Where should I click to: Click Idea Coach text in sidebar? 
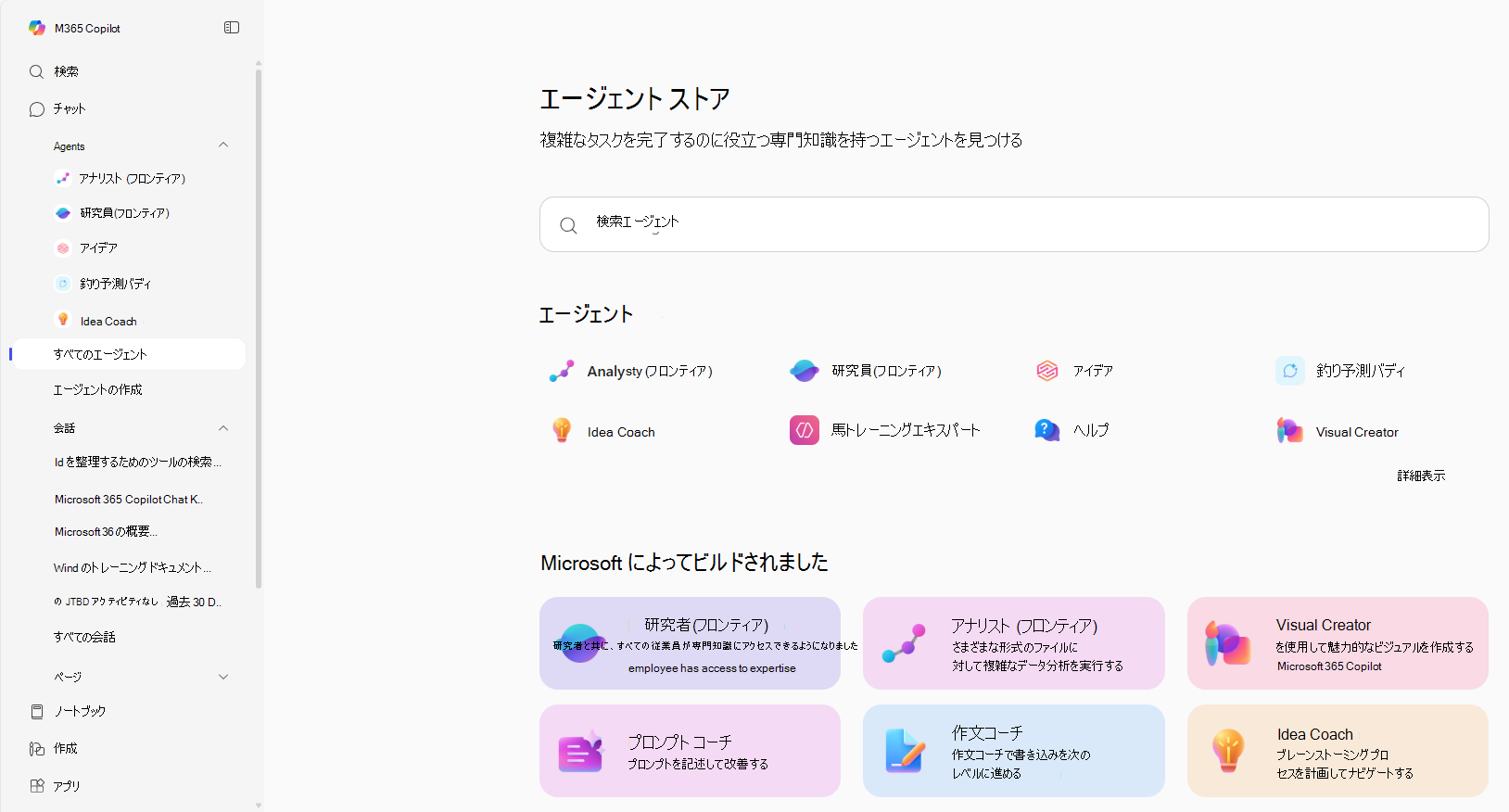[108, 322]
